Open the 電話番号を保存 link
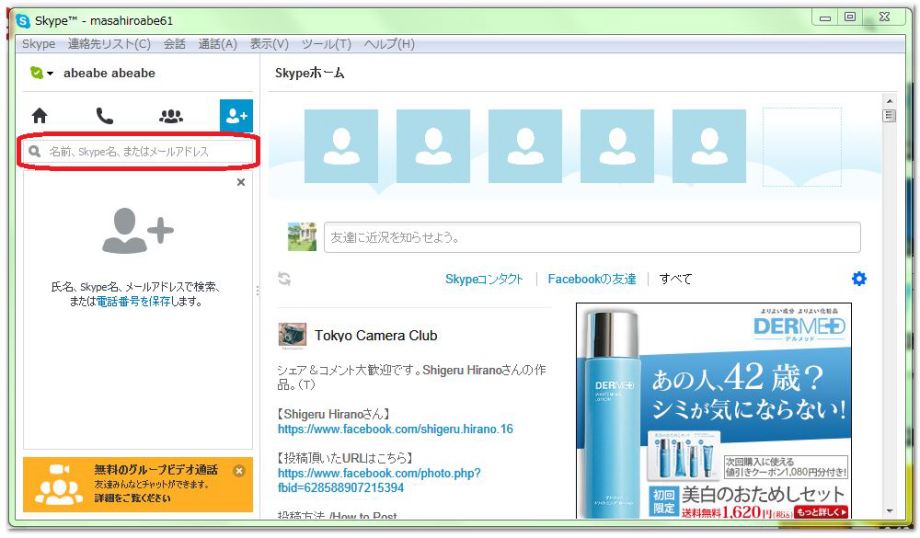Viewport: 920px width, 538px height. tap(133, 302)
